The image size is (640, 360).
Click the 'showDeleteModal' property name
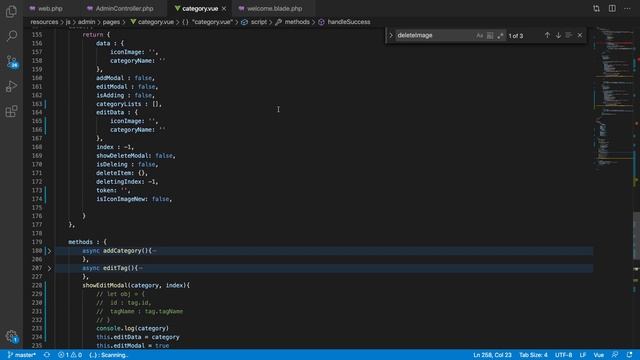click(122, 156)
